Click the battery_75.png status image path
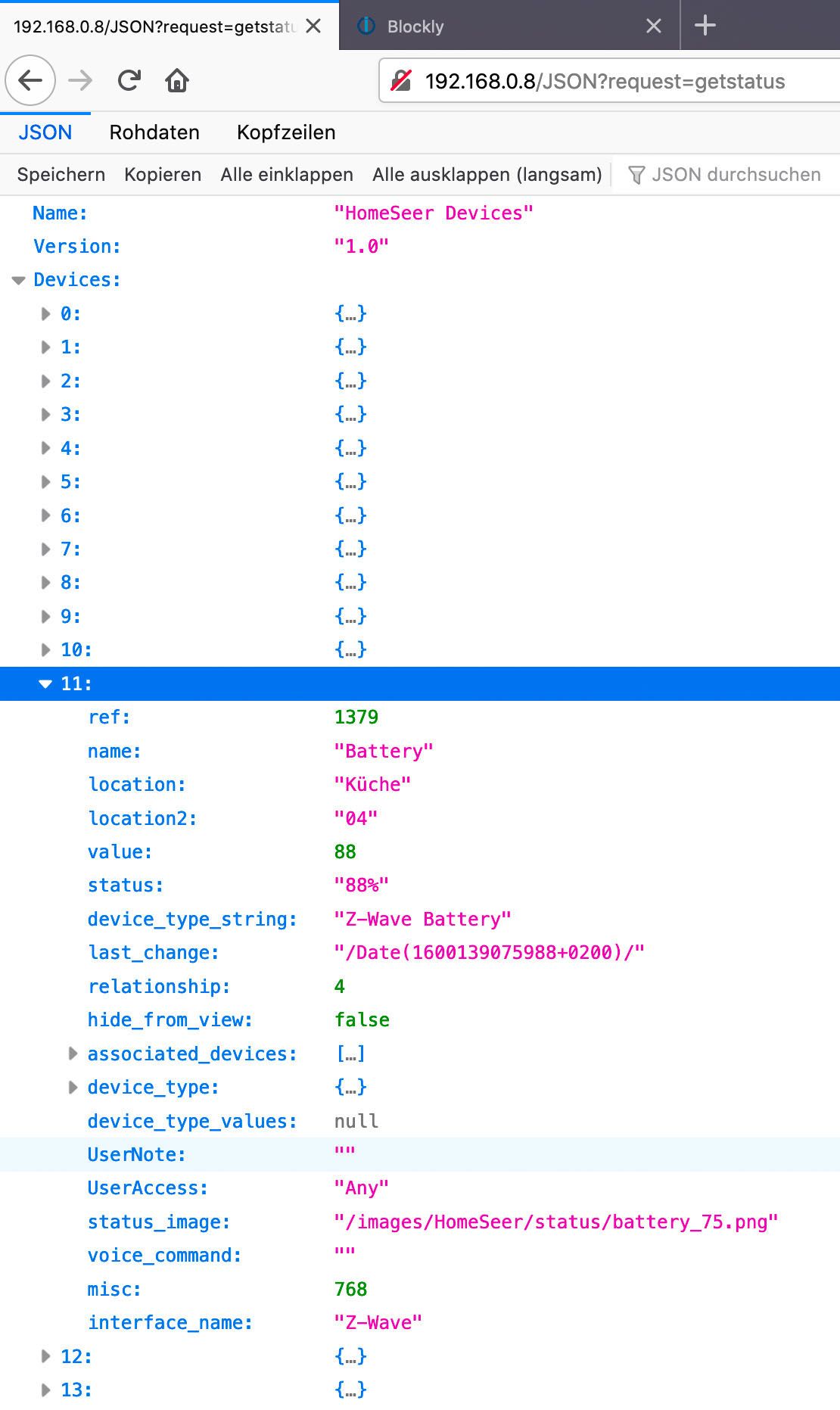This screenshot has width=840, height=1410. click(x=556, y=1222)
